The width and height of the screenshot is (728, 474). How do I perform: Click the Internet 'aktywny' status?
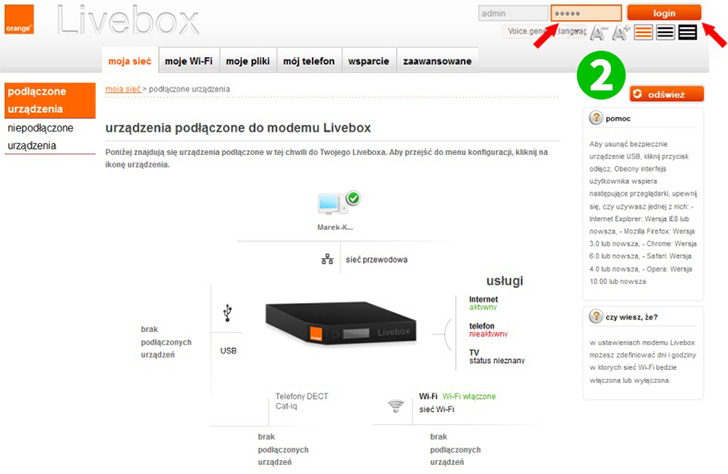click(x=483, y=307)
